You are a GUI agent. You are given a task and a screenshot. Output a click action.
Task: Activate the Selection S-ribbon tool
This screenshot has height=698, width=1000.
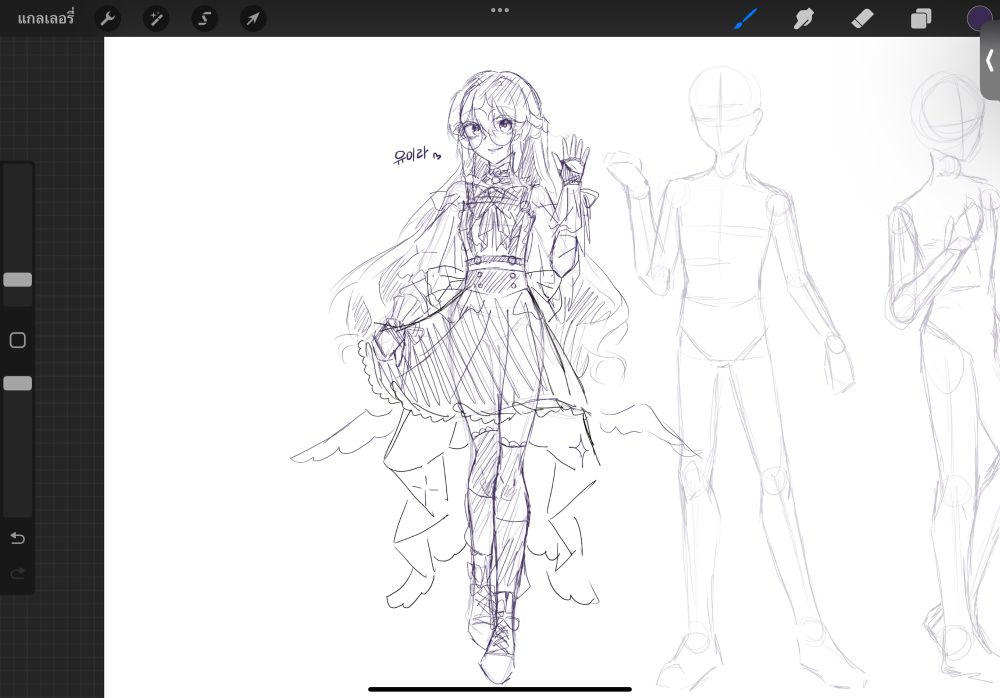point(205,19)
